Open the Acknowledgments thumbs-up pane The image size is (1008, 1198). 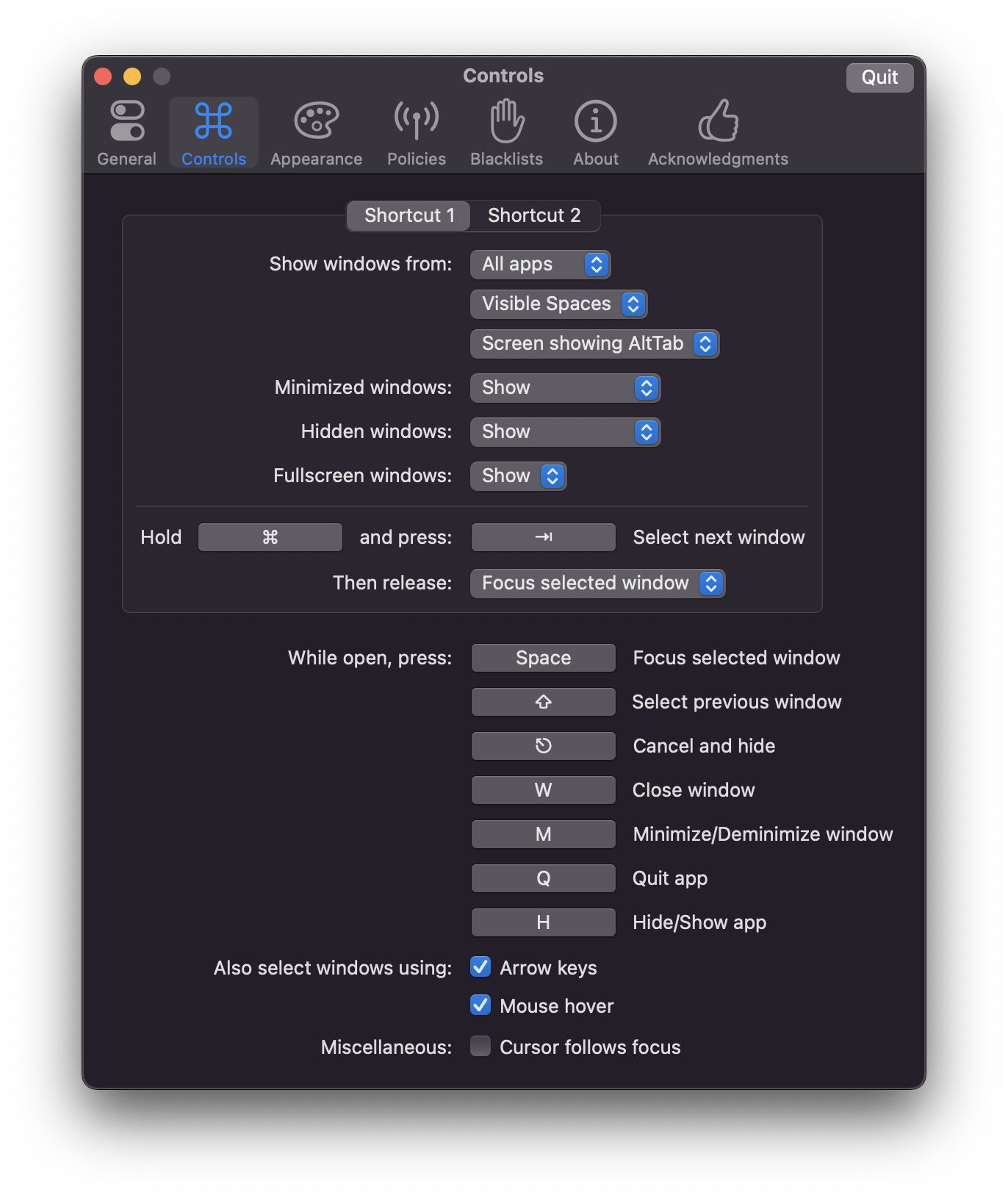717,133
